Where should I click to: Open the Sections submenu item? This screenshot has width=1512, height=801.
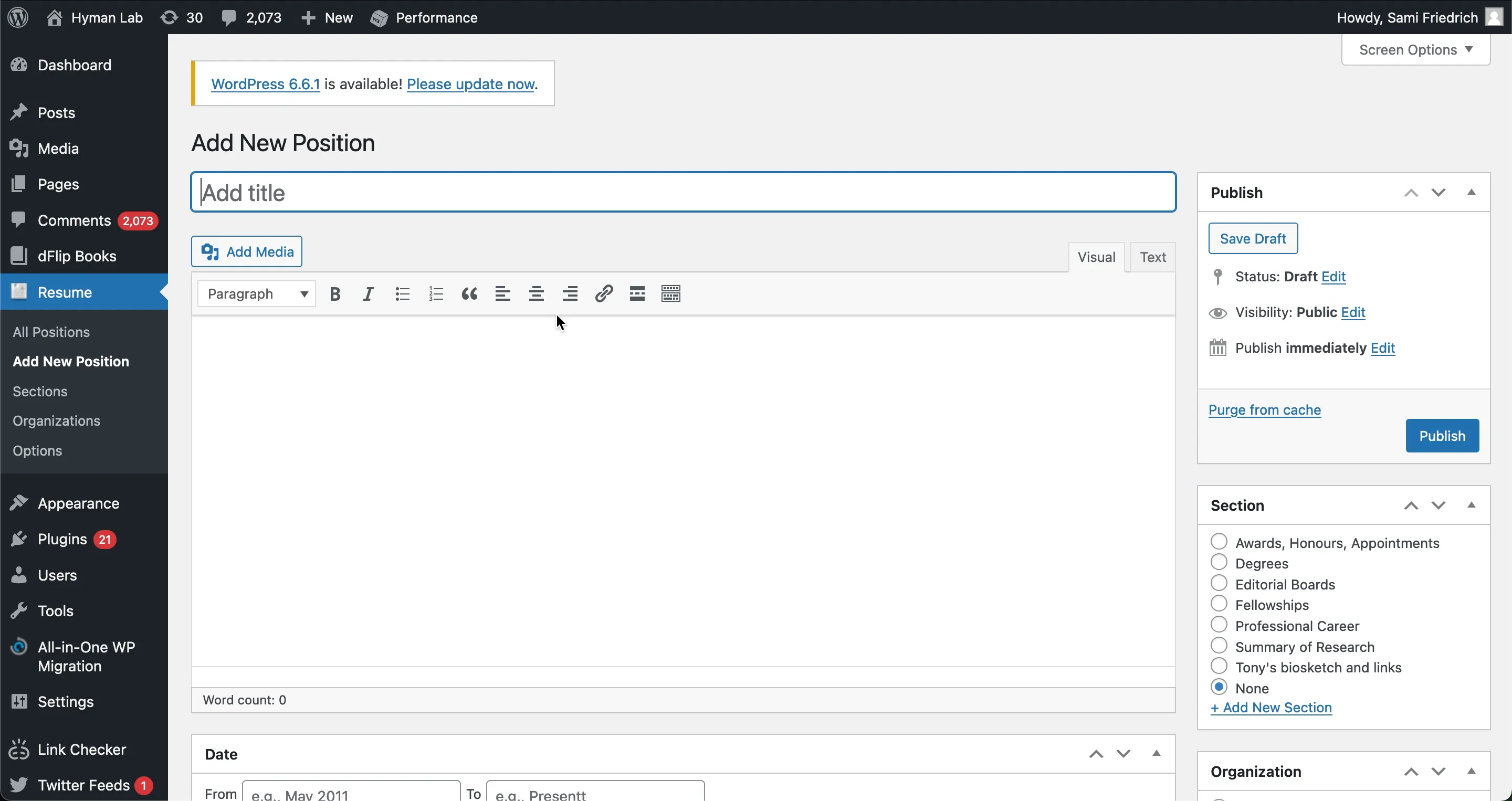(40, 392)
